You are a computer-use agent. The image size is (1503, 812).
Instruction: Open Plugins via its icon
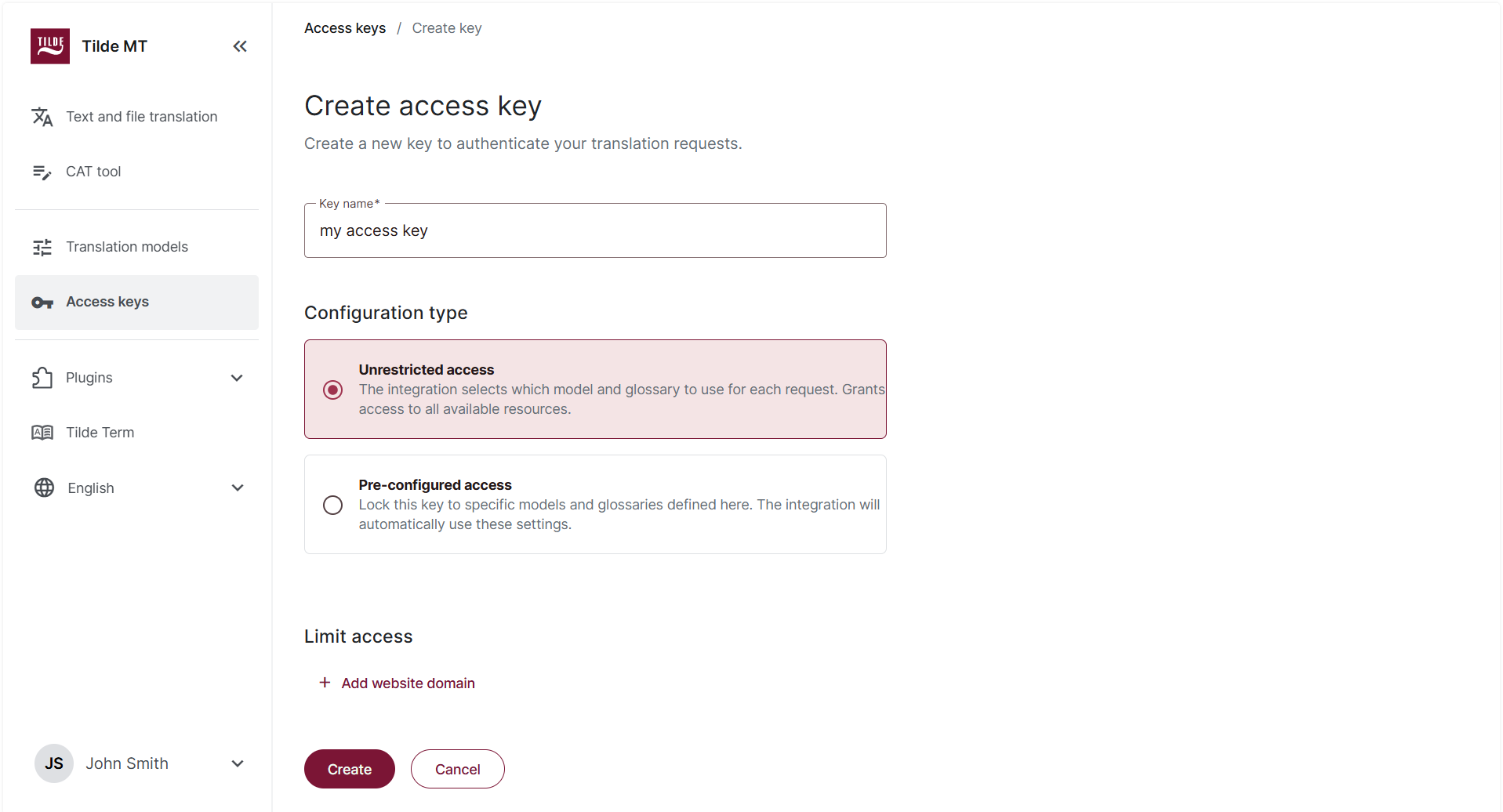[x=45, y=377]
